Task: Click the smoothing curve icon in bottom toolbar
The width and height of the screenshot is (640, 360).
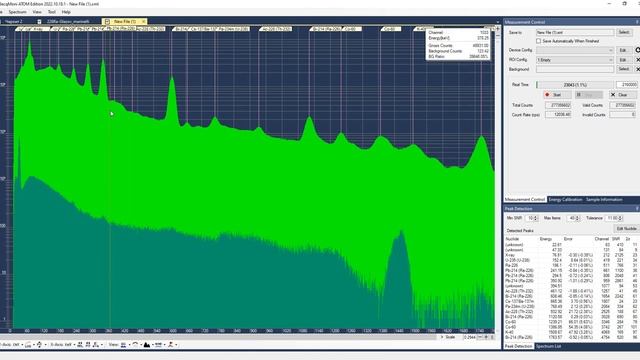Action: (x=135, y=345)
